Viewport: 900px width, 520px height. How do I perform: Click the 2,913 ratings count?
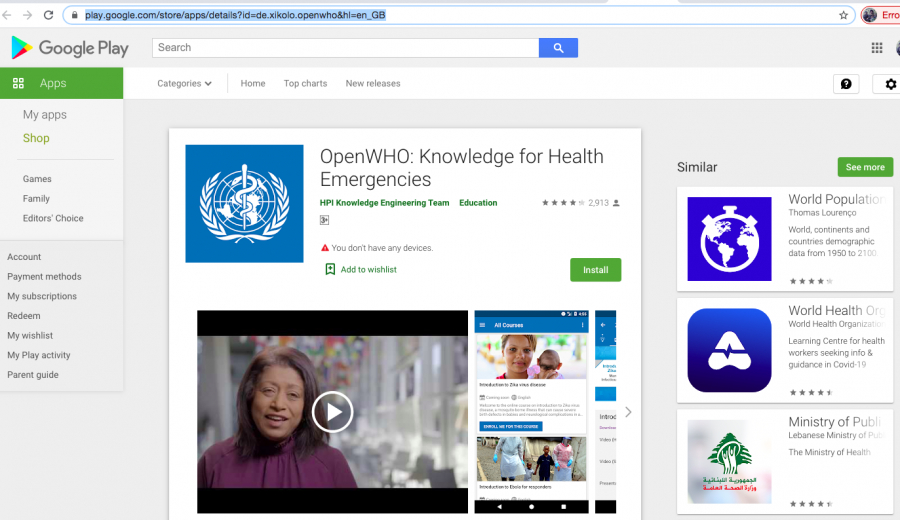(598, 203)
